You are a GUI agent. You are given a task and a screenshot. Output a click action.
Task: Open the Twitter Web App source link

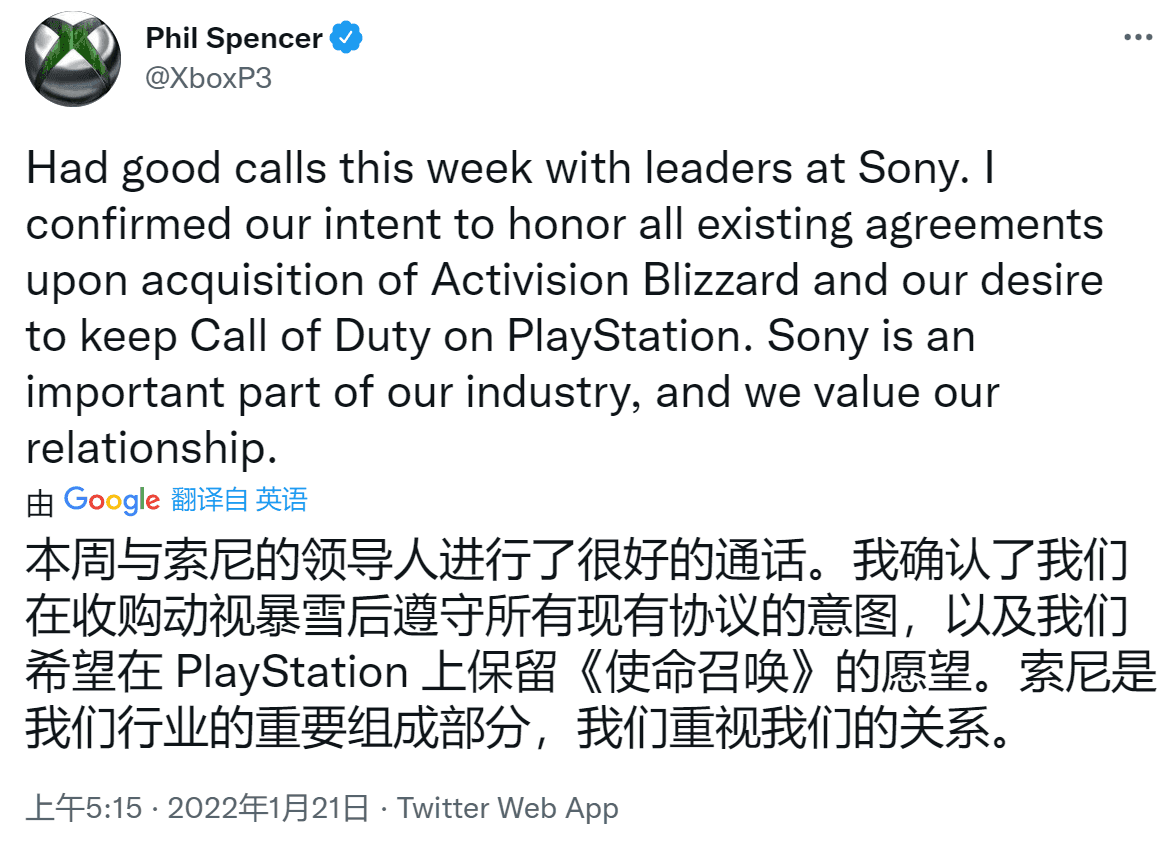(x=508, y=808)
